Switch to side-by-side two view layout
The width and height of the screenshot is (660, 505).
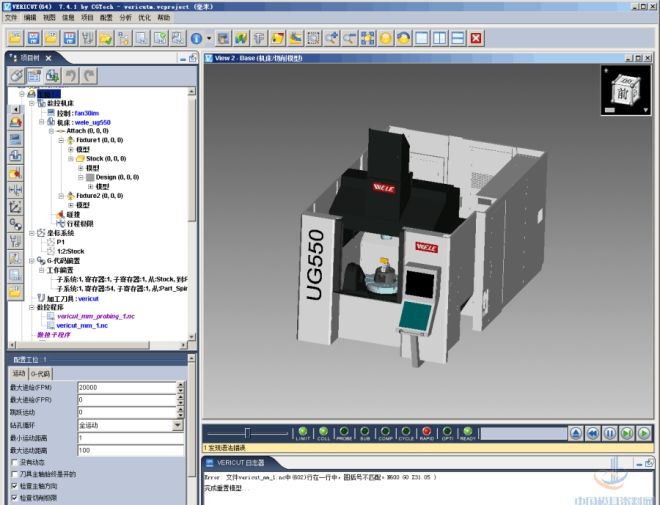440,38
